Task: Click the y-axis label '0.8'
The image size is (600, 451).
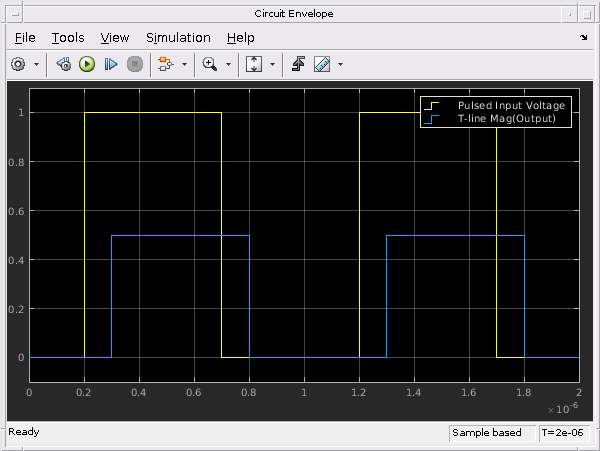Action: click(16, 162)
